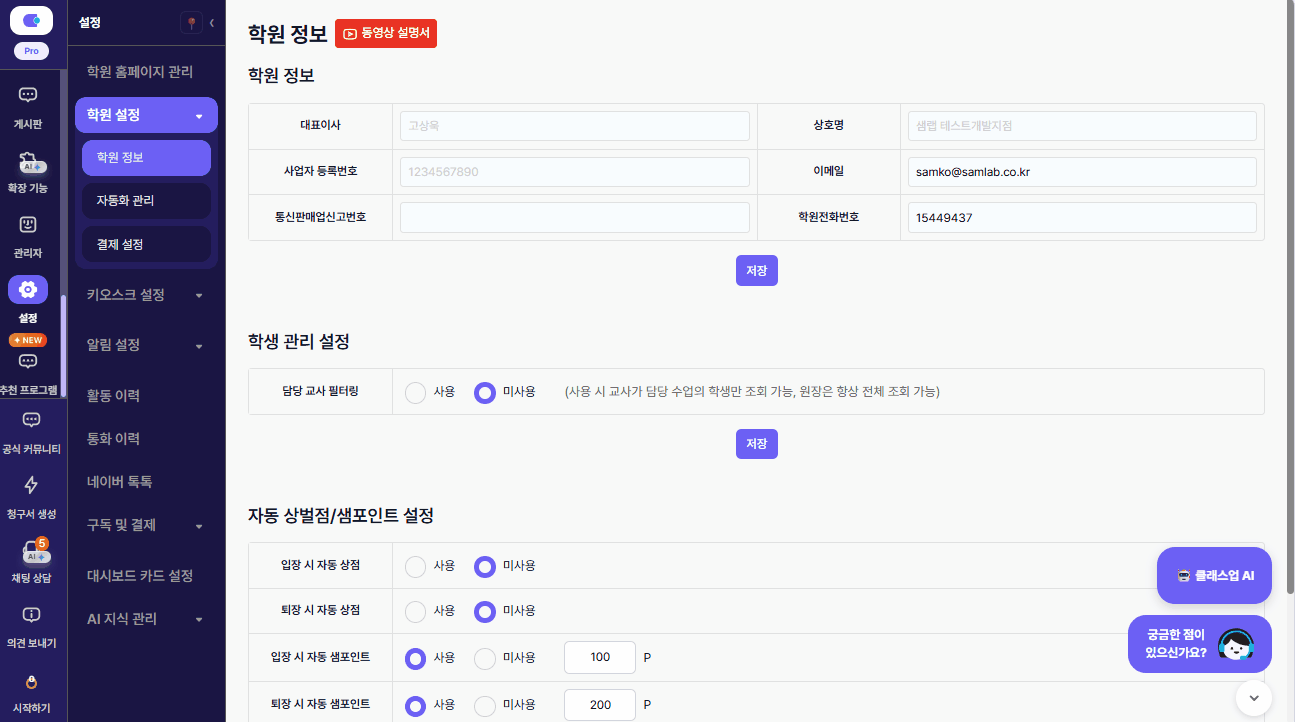Click the 학생 관리 설정 heading
The width and height of the screenshot is (1295, 722).
[x=299, y=342]
